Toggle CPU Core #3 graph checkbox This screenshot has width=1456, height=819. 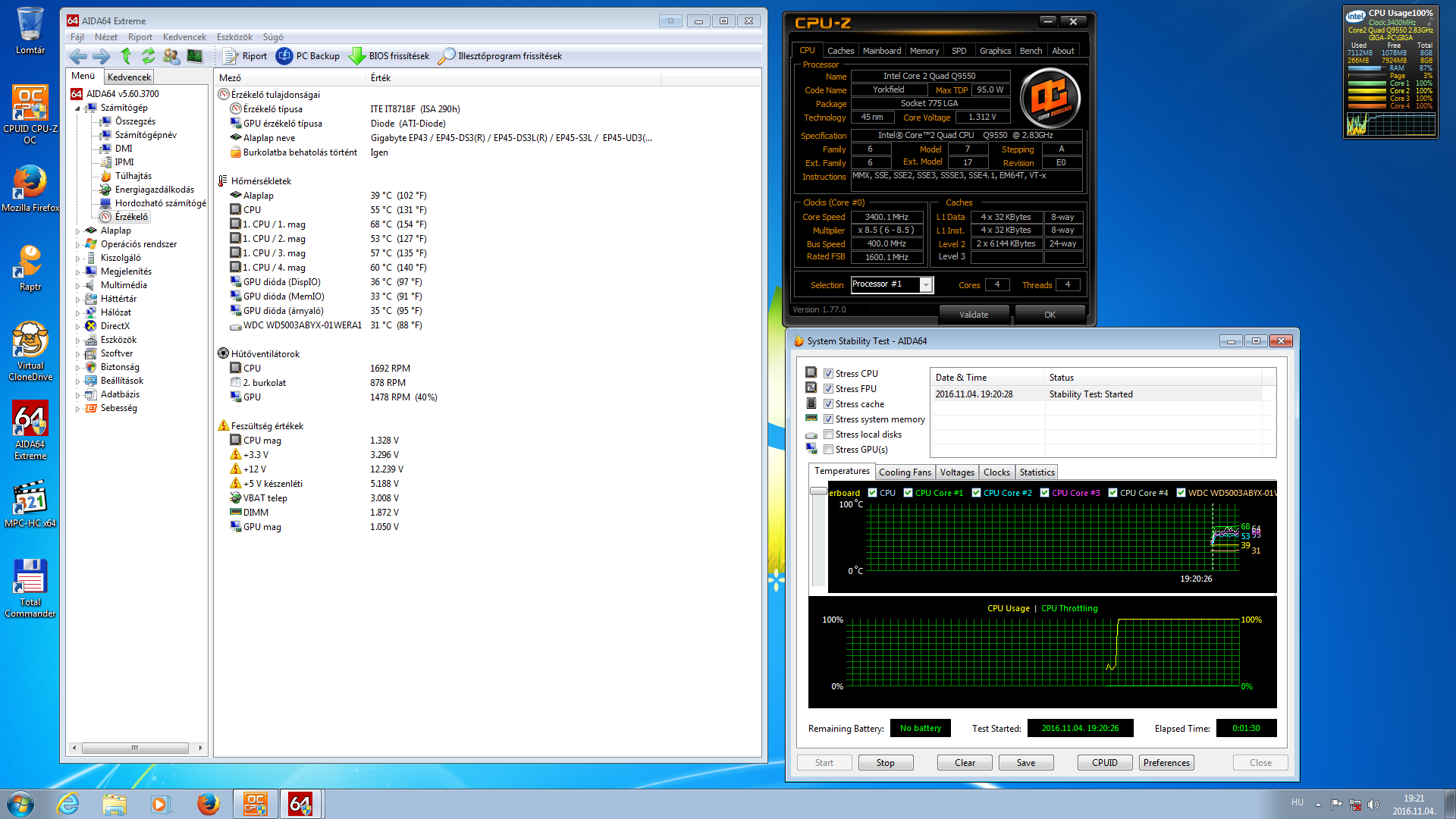(1044, 493)
